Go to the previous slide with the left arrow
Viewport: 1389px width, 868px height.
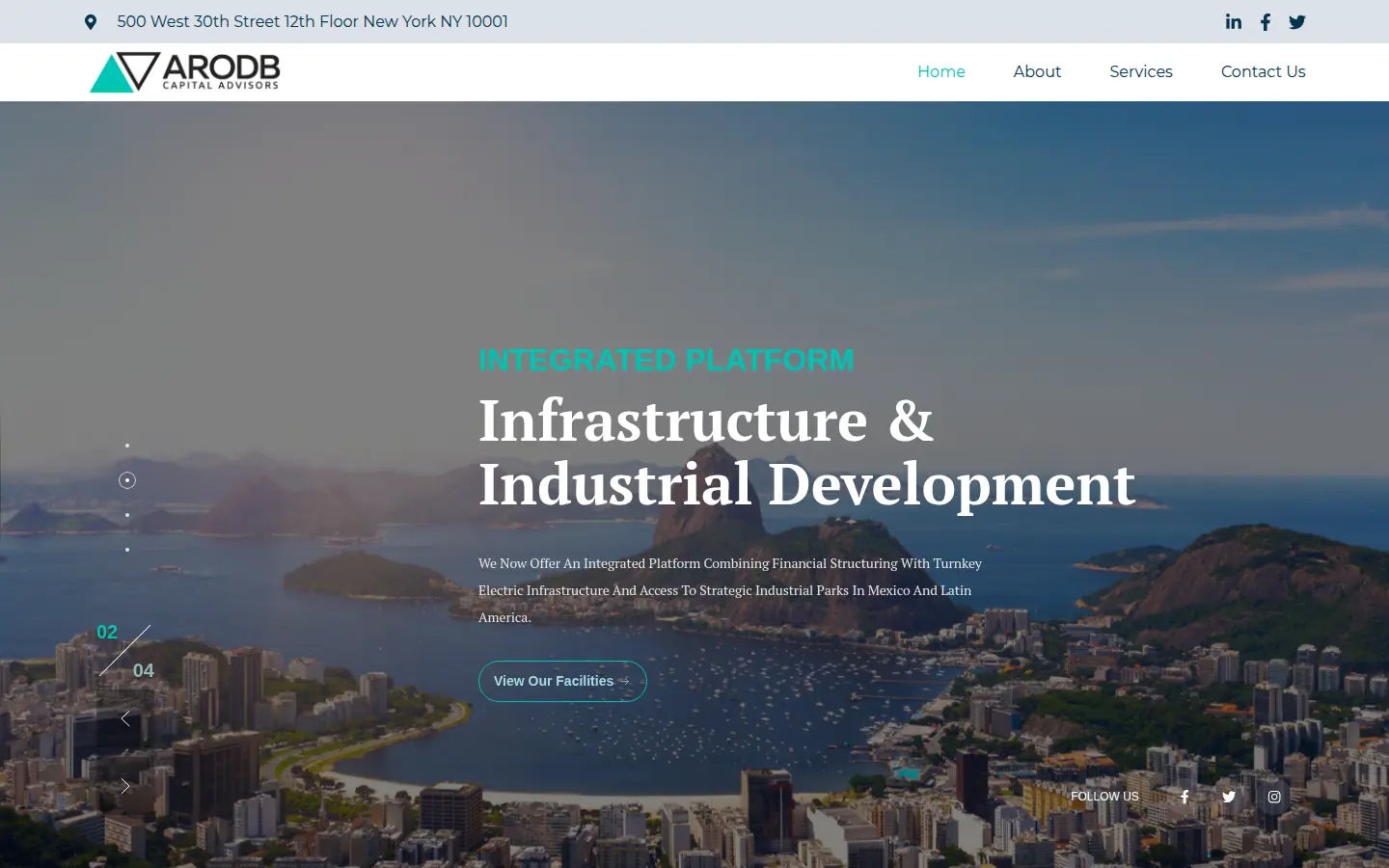125,719
